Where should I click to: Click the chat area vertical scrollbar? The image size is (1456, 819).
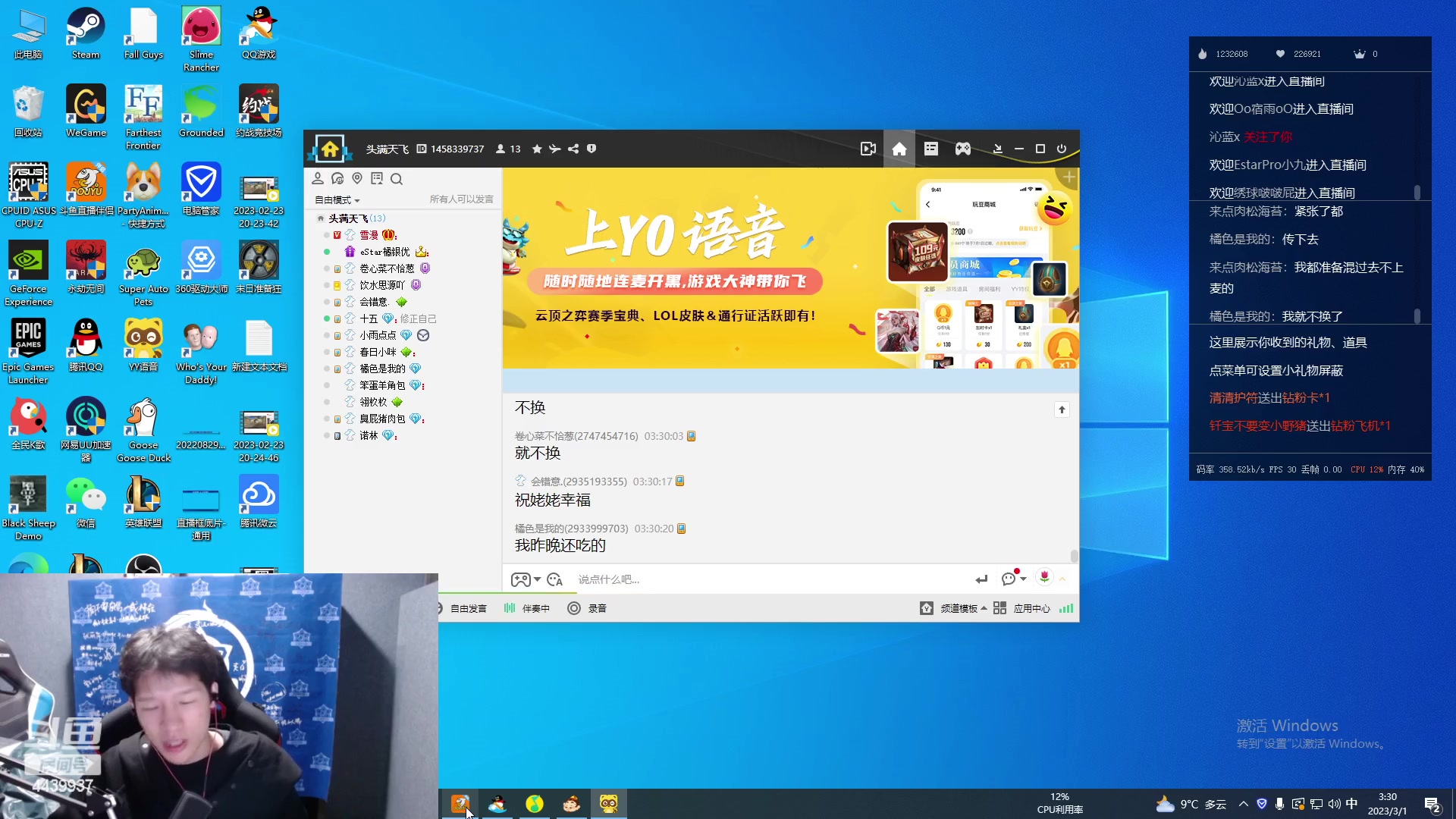[1074, 556]
